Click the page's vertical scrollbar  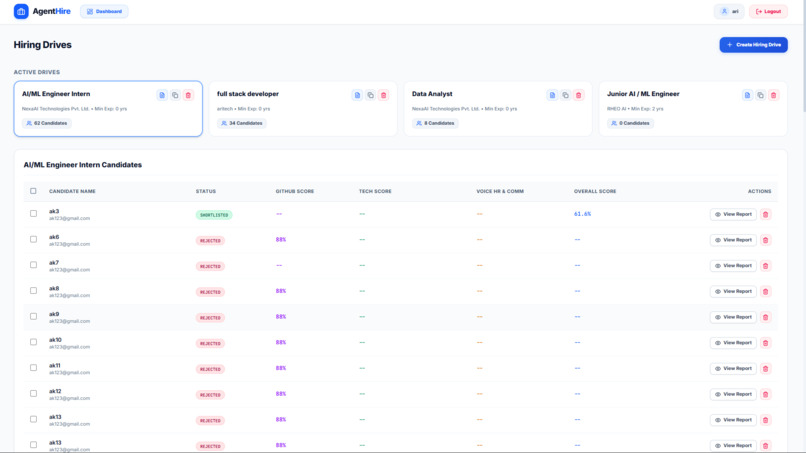pyautogui.click(x=803, y=57)
